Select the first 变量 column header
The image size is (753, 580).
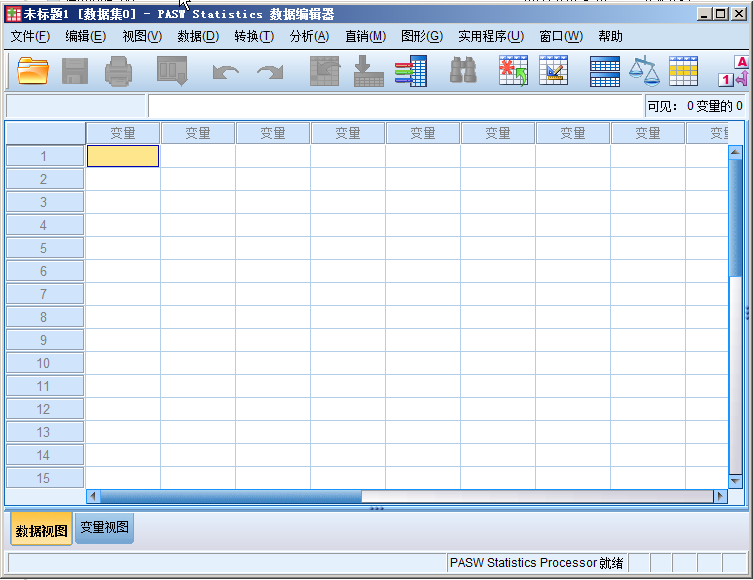pyautogui.click(x=123, y=133)
